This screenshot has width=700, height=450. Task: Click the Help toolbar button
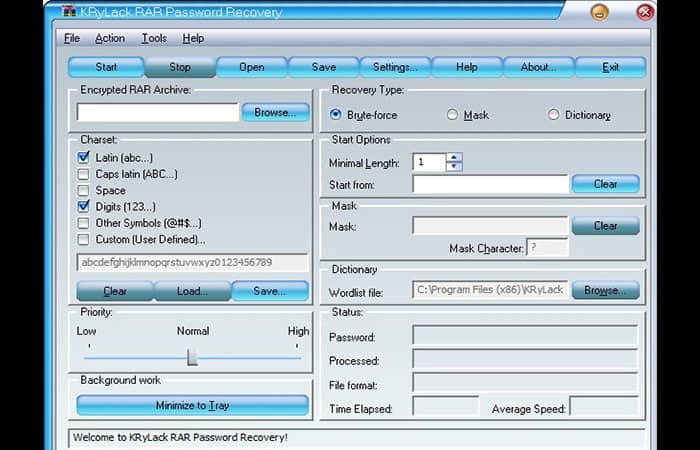point(467,67)
